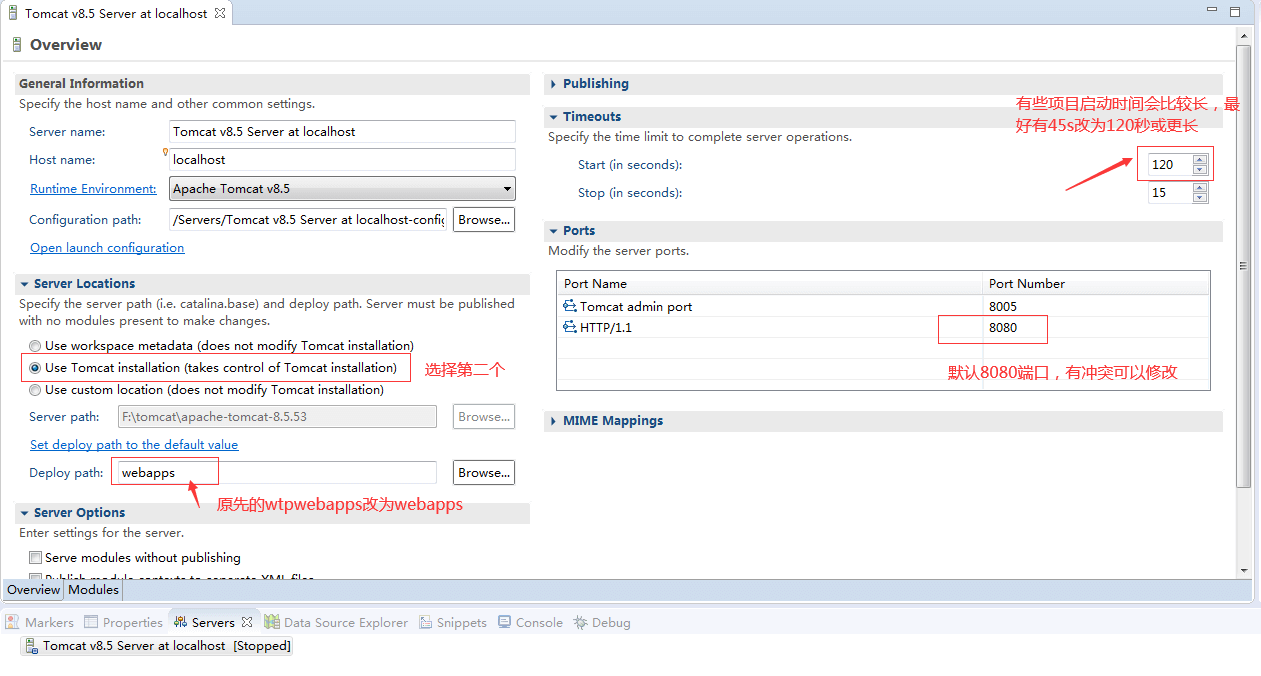
Task: Open the Console view tab
Action: click(x=531, y=622)
